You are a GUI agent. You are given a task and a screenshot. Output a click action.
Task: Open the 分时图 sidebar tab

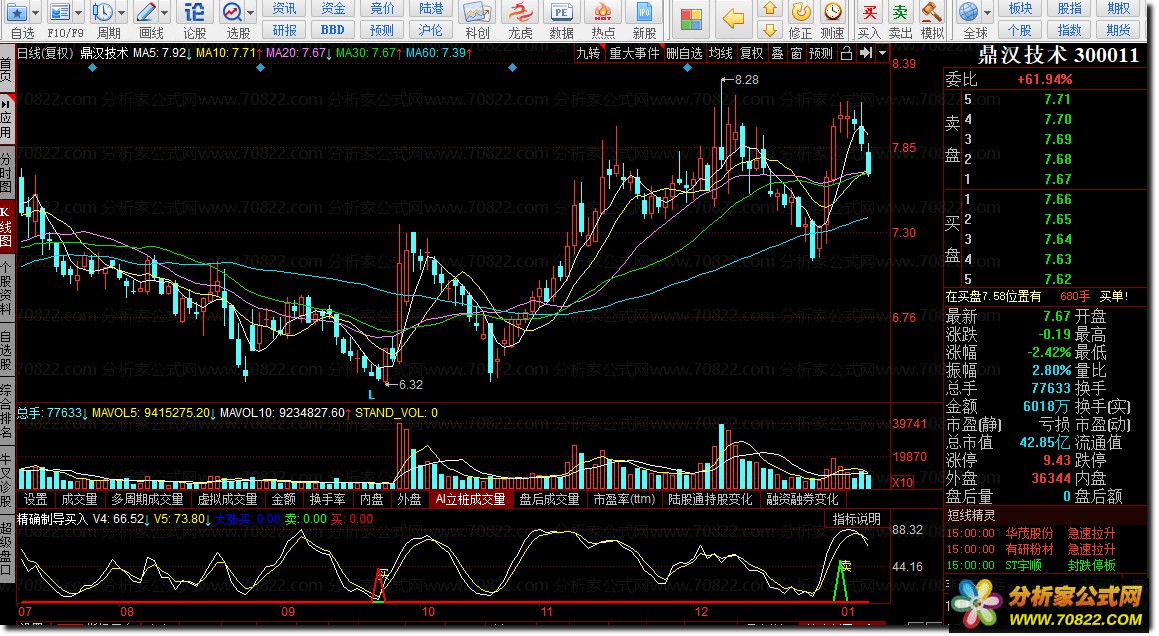[7, 172]
